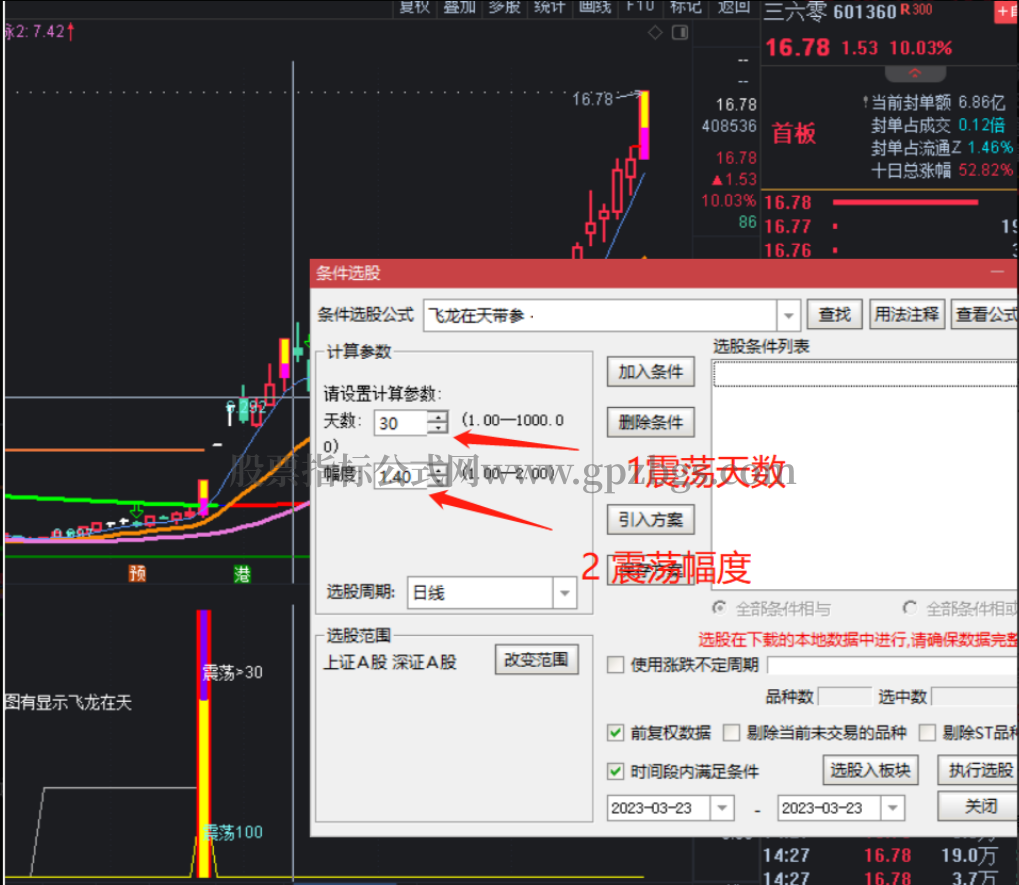
Task: Enable 使用涨跌不定周期 checkbox
Action: click(x=615, y=665)
